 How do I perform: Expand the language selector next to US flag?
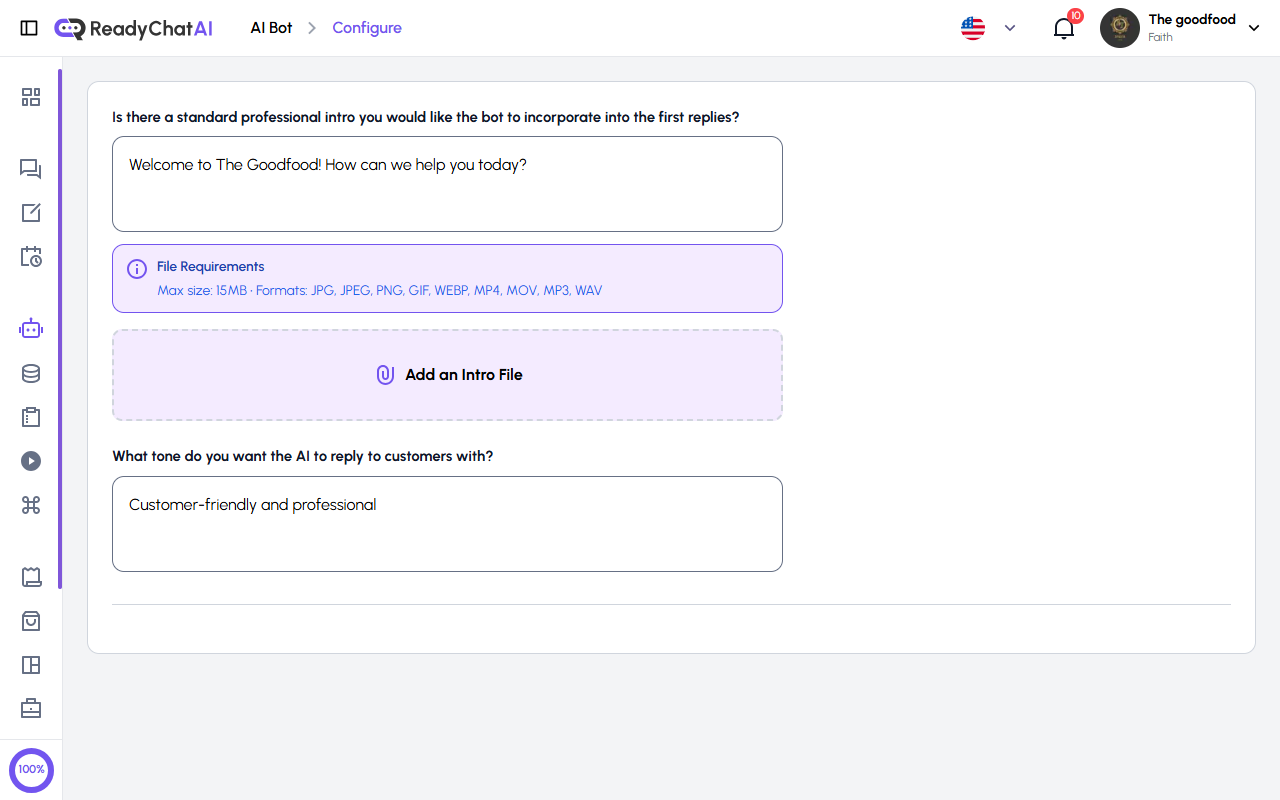coord(1009,28)
